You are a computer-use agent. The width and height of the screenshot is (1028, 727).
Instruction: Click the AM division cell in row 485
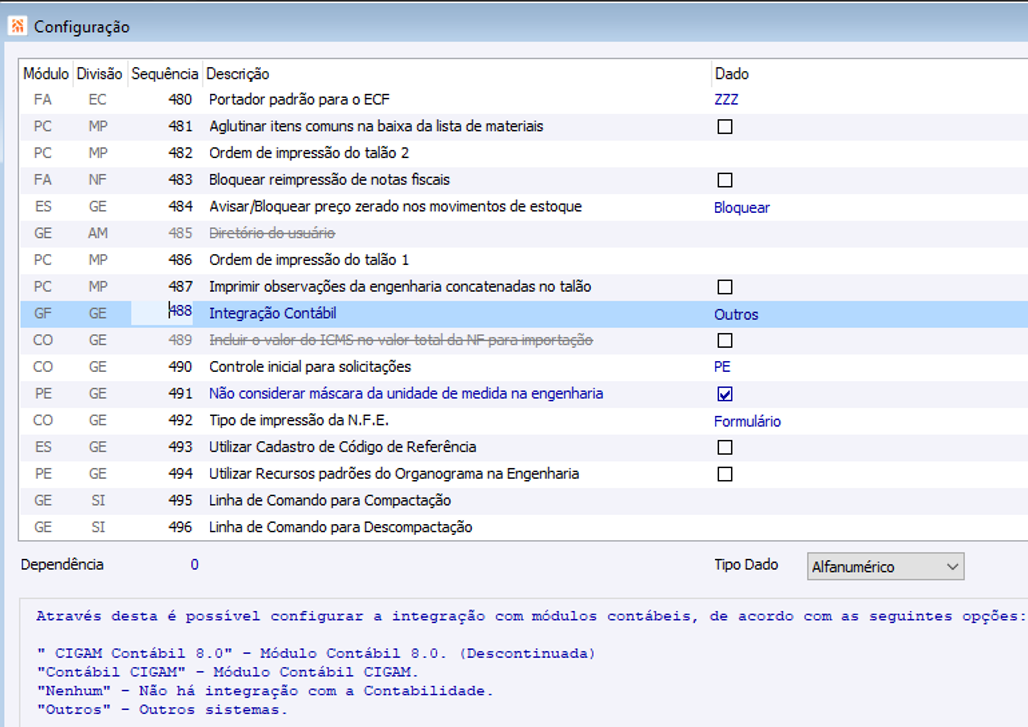coord(98,233)
